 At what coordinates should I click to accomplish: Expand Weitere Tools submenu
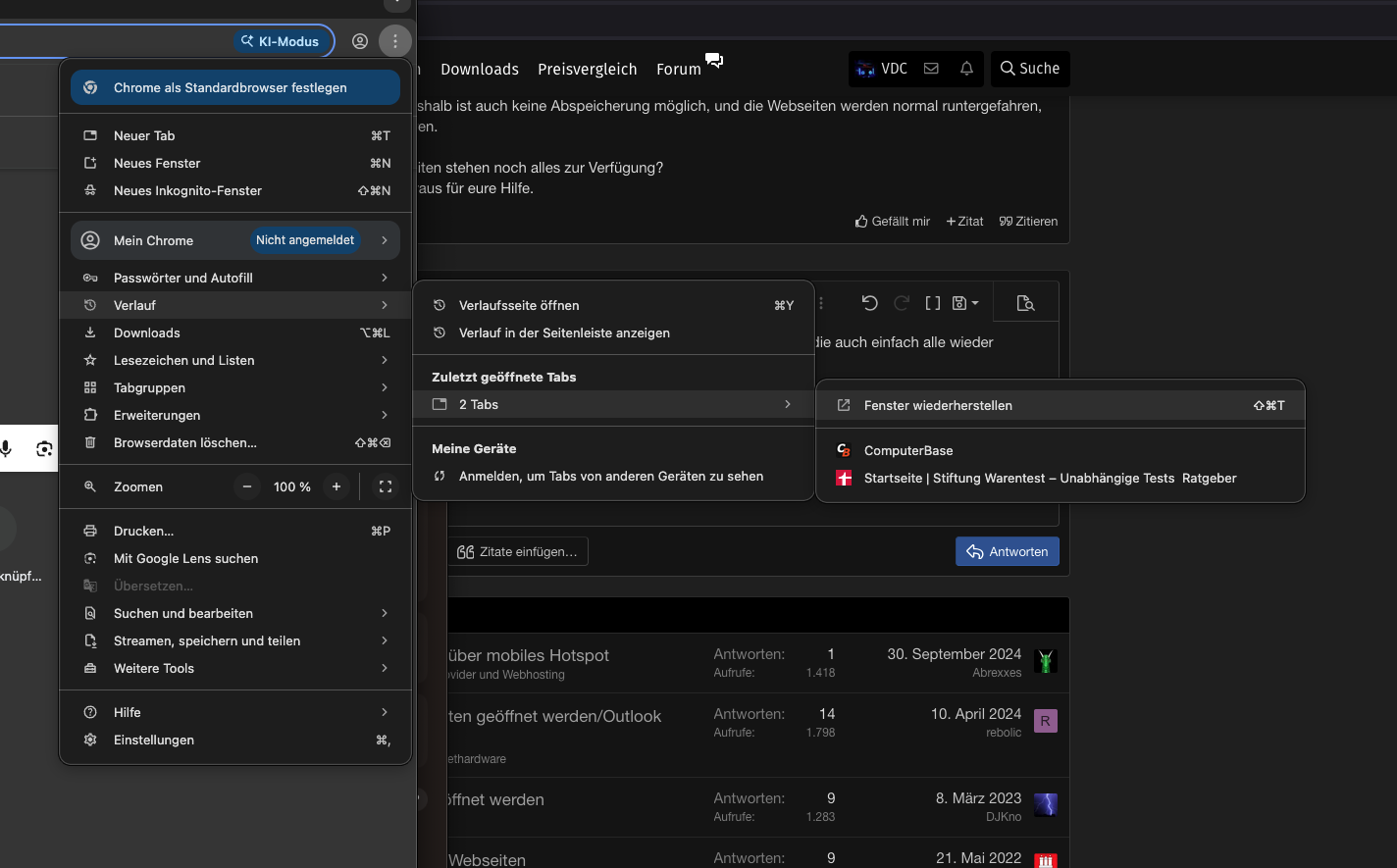click(235, 668)
